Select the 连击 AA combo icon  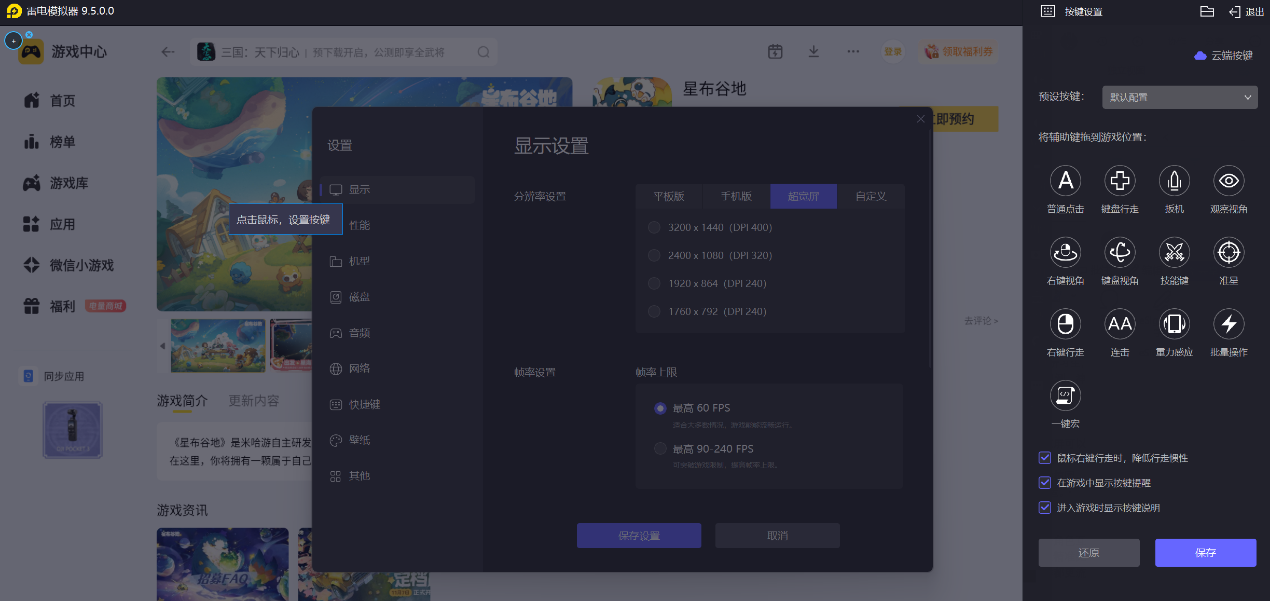point(1119,324)
